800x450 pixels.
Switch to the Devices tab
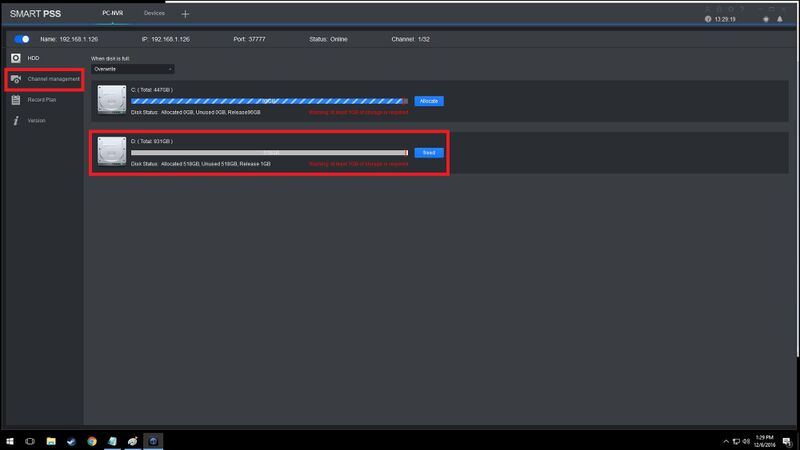(154, 13)
